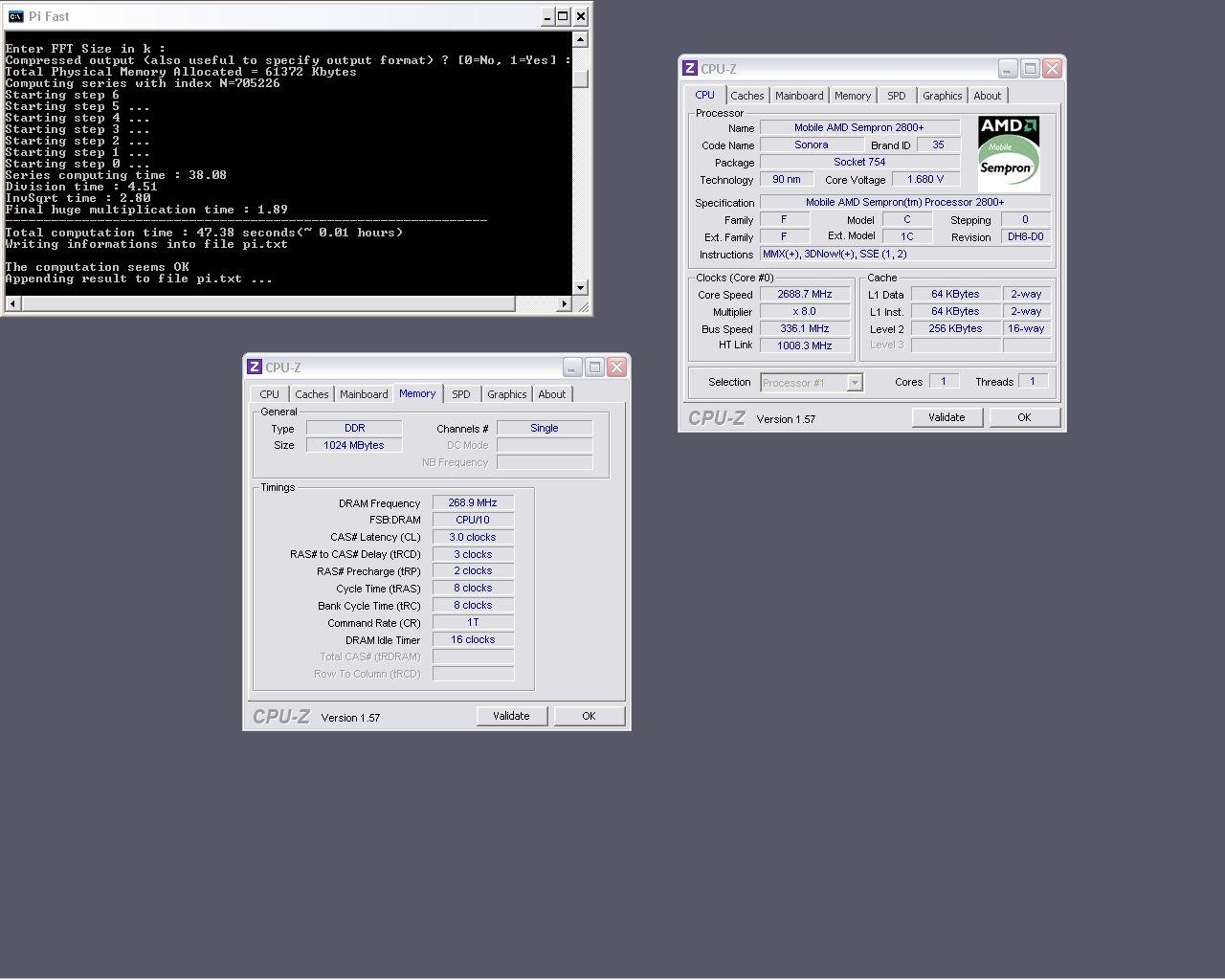Close the Pi Fast window
Image resolution: width=1225 pixels, height=980 pixels.
point(580,16)
